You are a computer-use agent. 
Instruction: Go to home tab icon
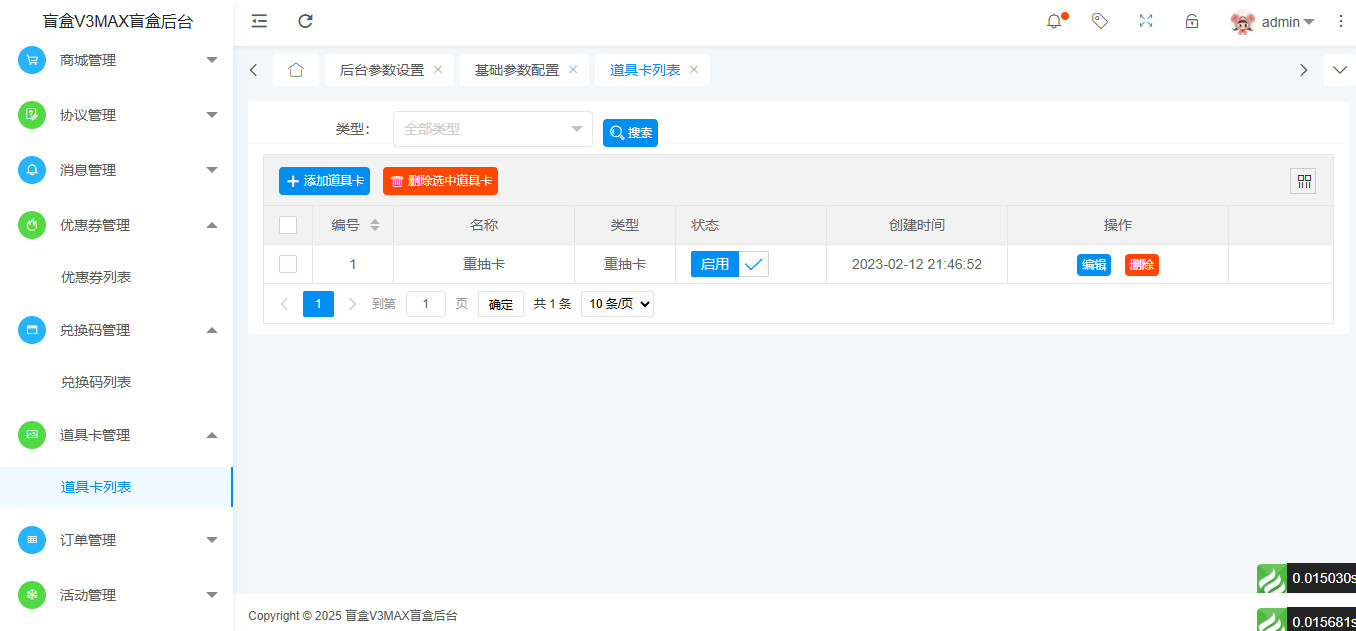pyautogui.click(x=296, y=70)
